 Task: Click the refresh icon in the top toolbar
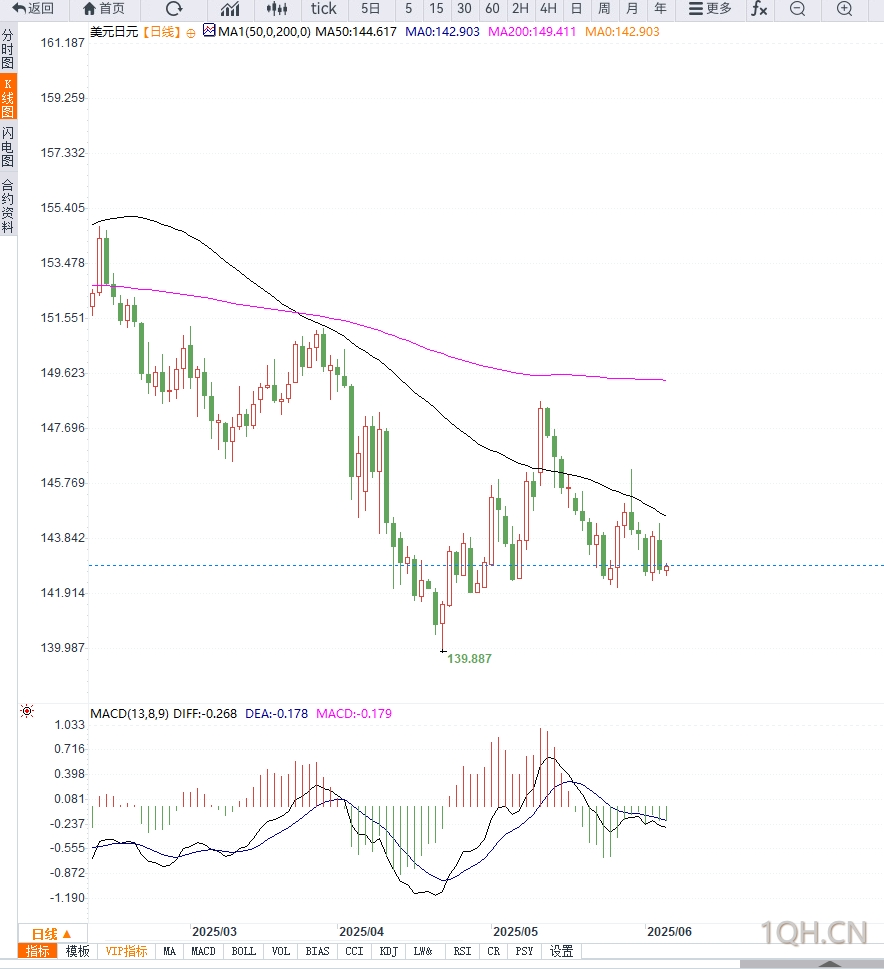point(174,9)
